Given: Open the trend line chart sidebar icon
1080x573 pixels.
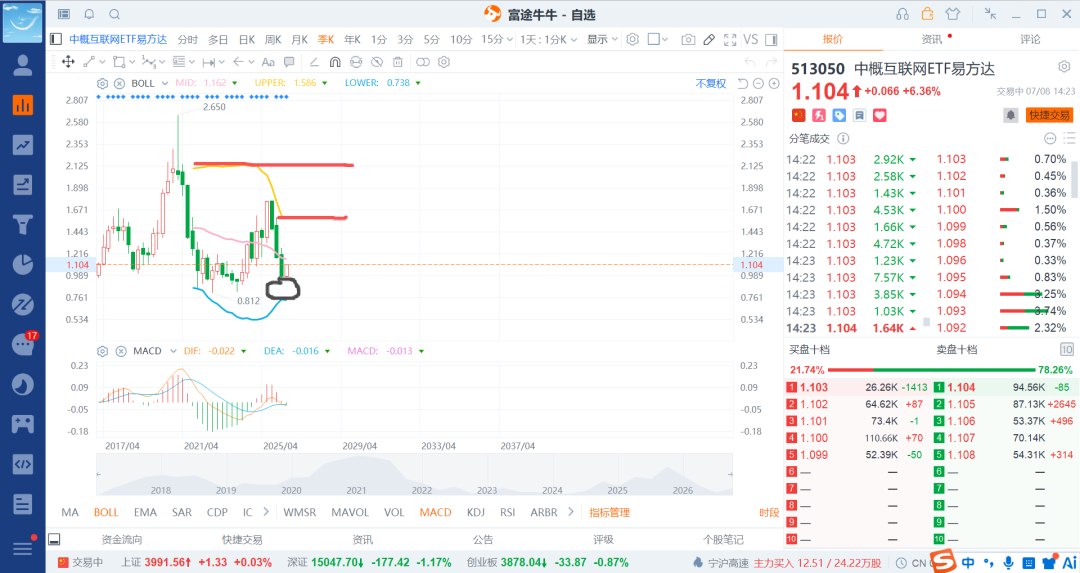Looking at the screenshot, I should click(x=23, y=145).
